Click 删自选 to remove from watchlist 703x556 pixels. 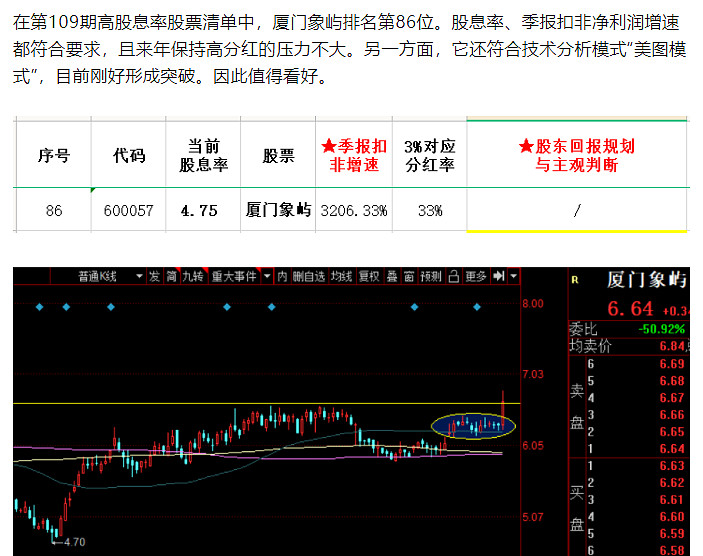coord(309,277)
